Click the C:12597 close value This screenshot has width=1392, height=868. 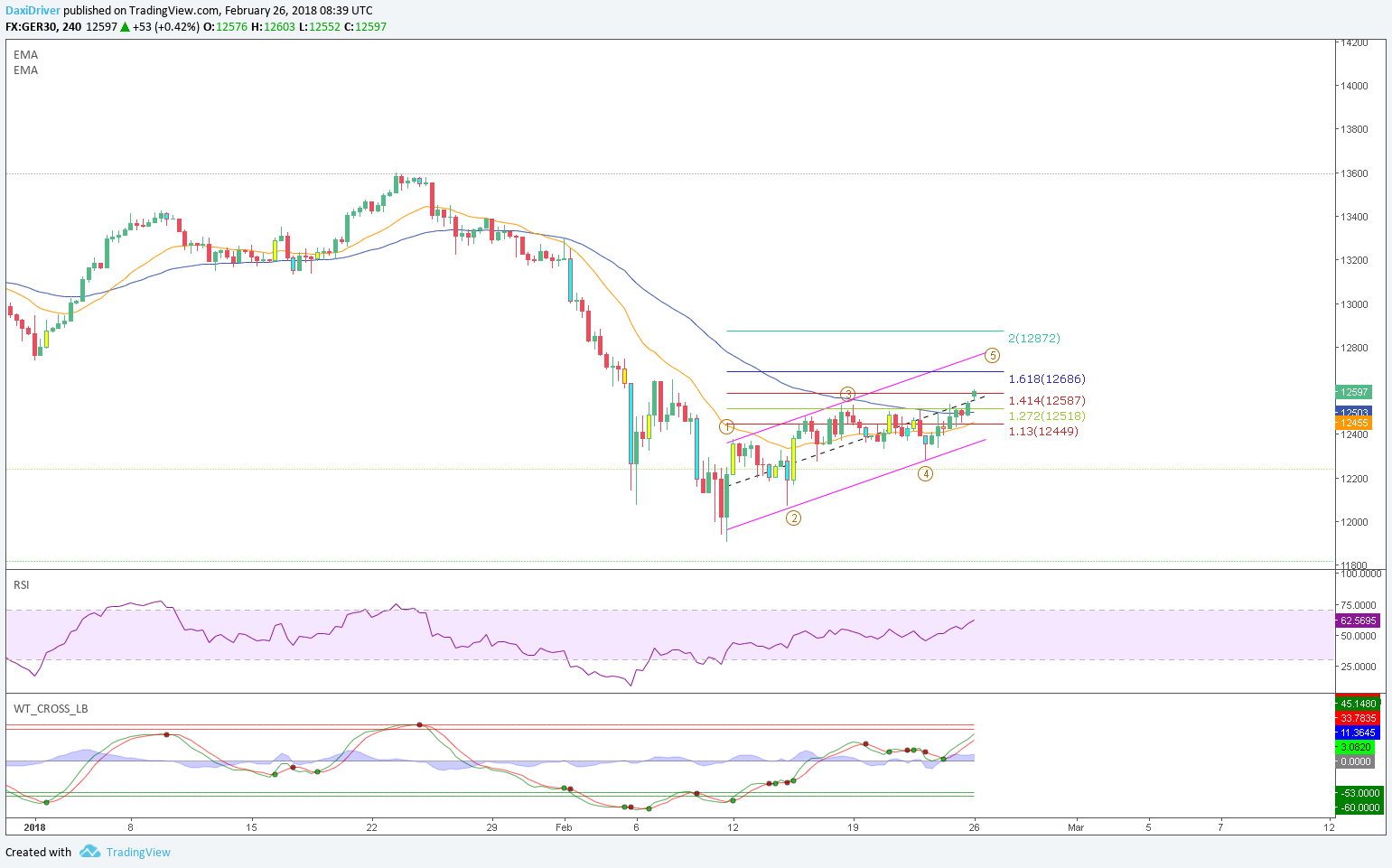365,26
